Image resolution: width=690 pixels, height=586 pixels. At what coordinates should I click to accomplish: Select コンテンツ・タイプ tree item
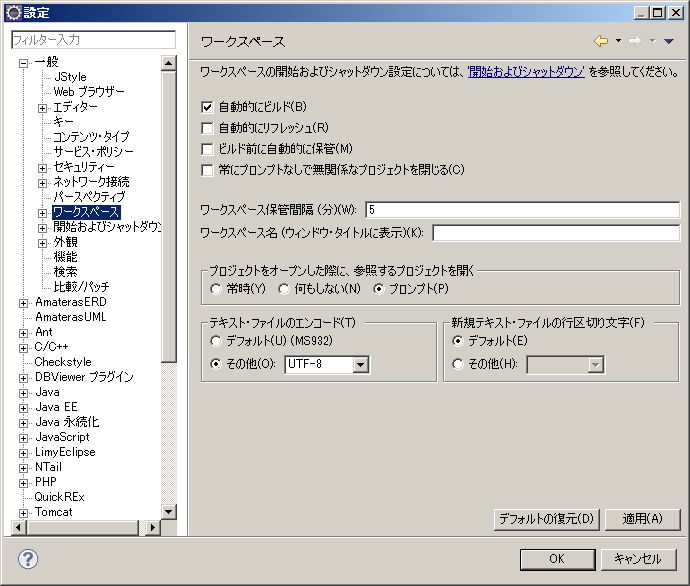point(92,137)
